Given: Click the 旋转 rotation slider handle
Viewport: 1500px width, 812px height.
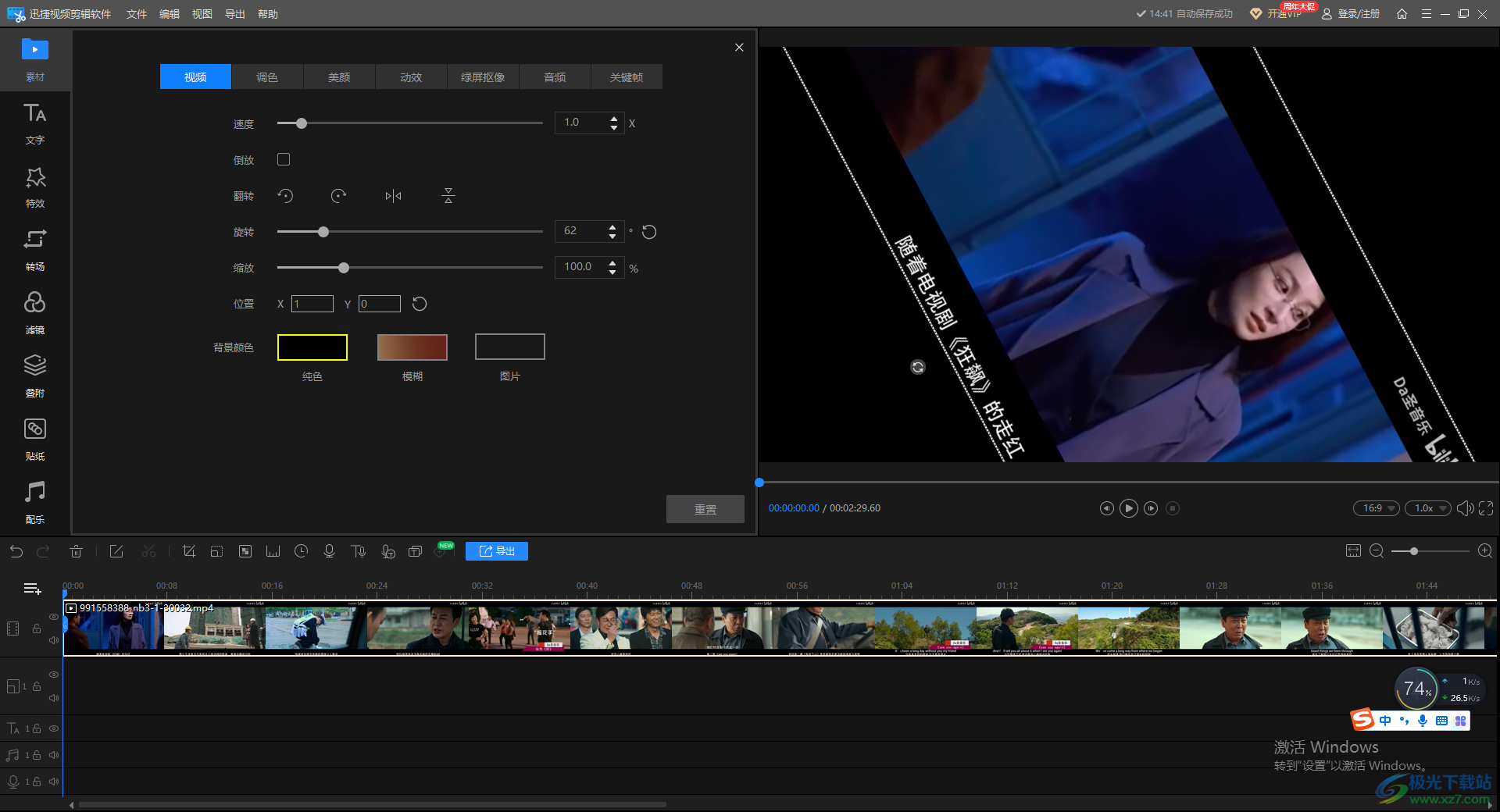Looking at the screenshot, I should [x=323, y=232].
